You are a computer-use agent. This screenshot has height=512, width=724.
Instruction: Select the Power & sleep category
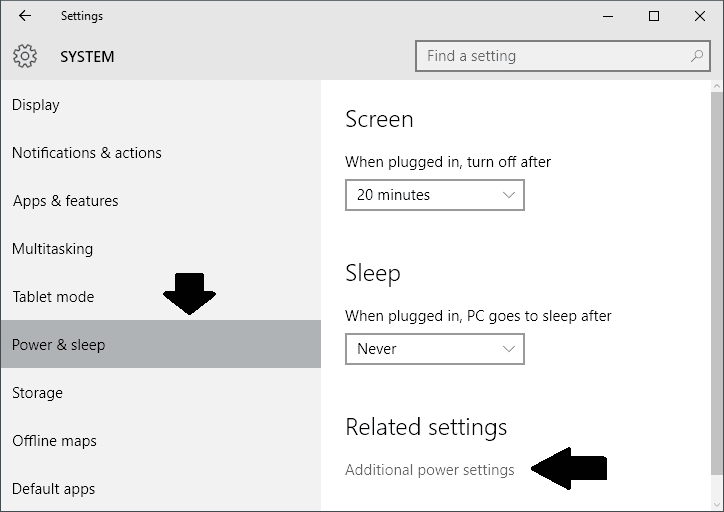(x=58, y=345)
